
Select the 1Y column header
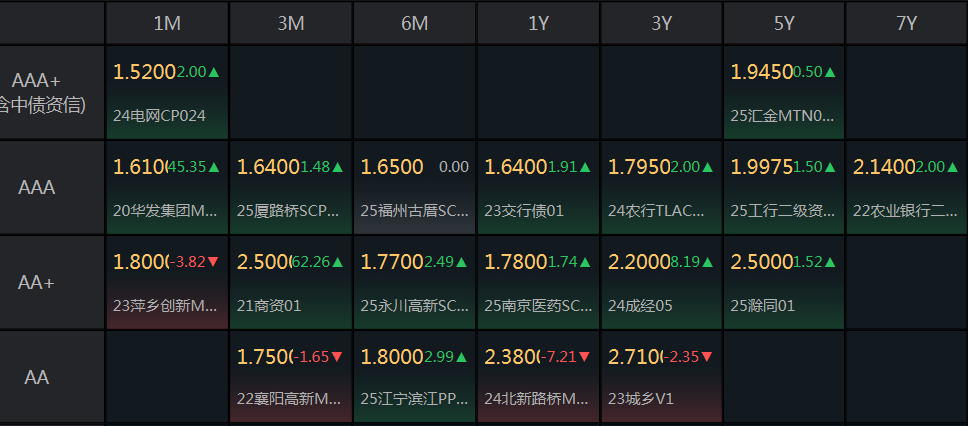(x=538, y=23)
